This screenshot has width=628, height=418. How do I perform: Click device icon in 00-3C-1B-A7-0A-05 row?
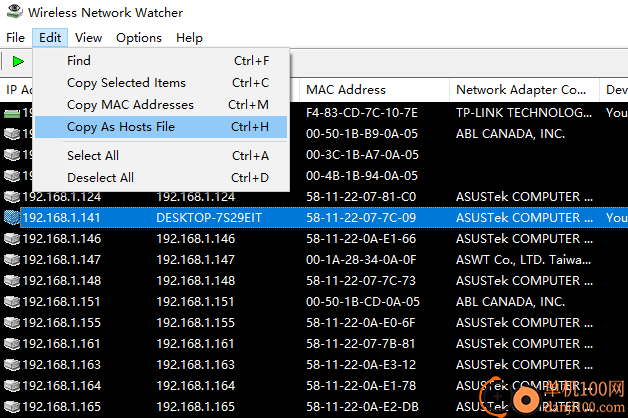point(12,155)
